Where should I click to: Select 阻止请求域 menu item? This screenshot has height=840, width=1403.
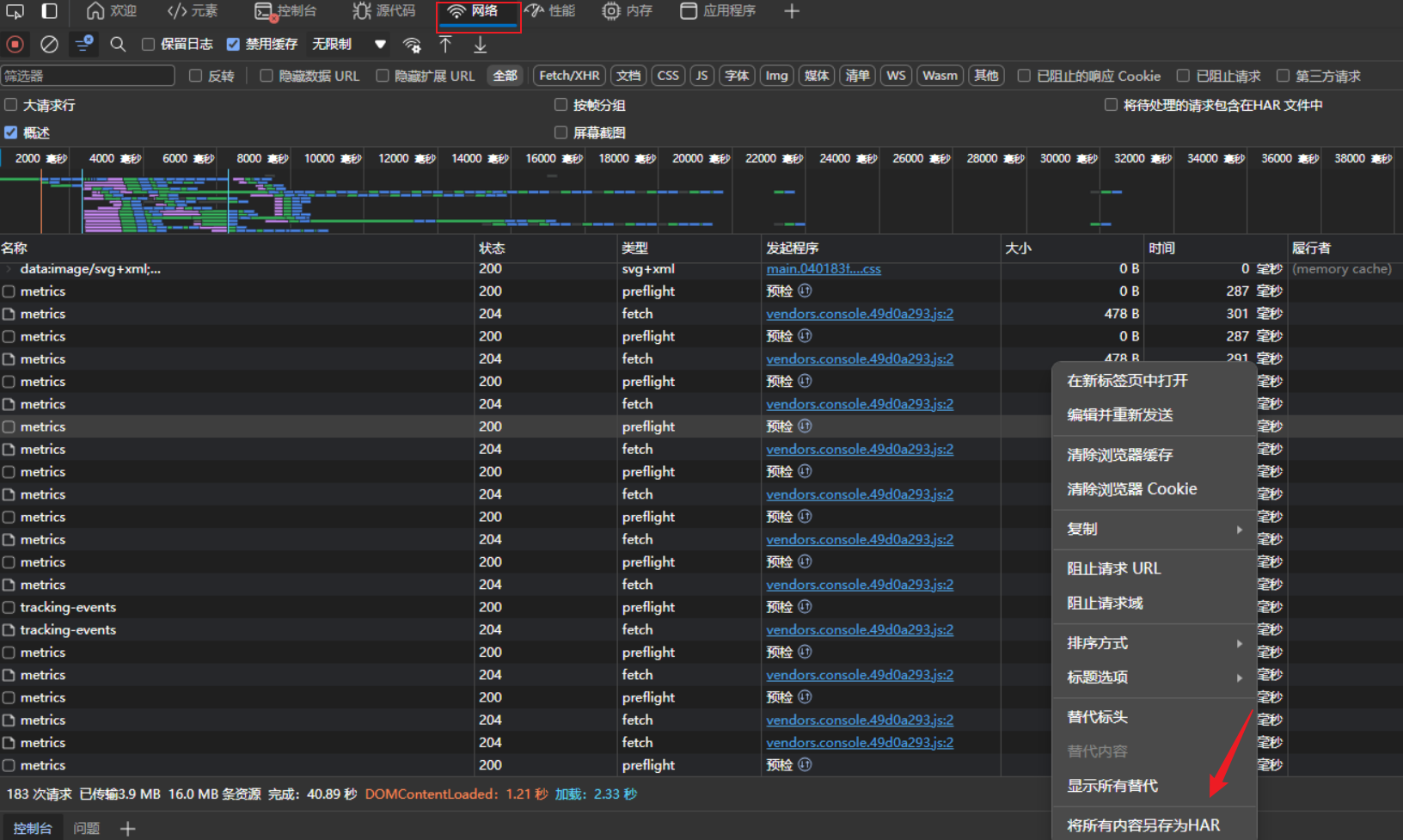[1155, 603]
